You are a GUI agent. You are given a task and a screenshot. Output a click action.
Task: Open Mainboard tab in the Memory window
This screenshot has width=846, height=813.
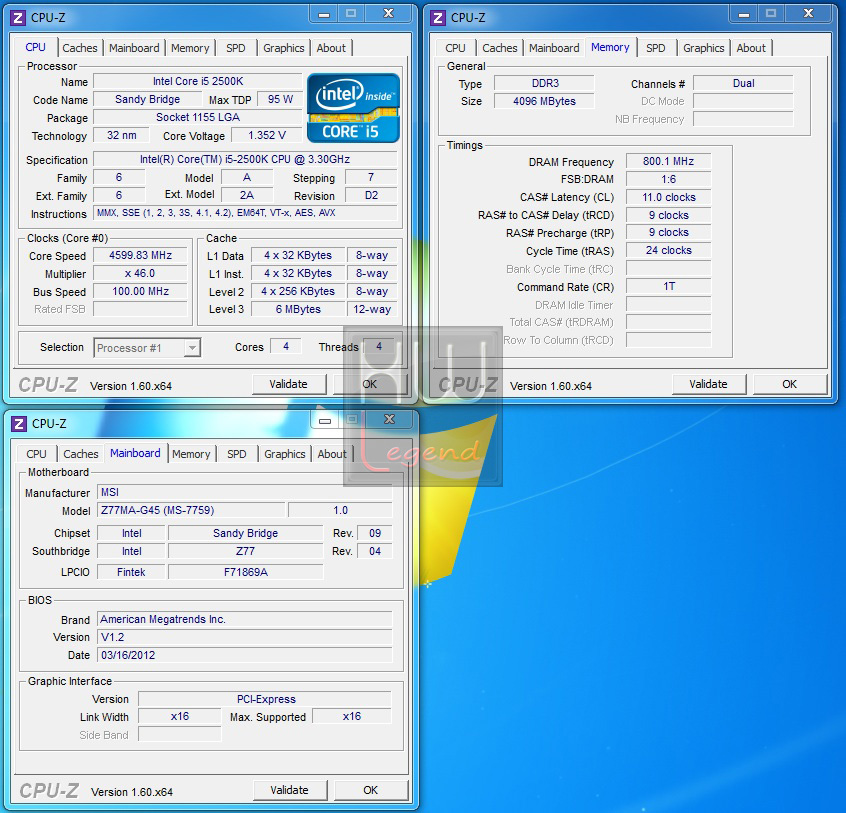(x=554, y=48)
